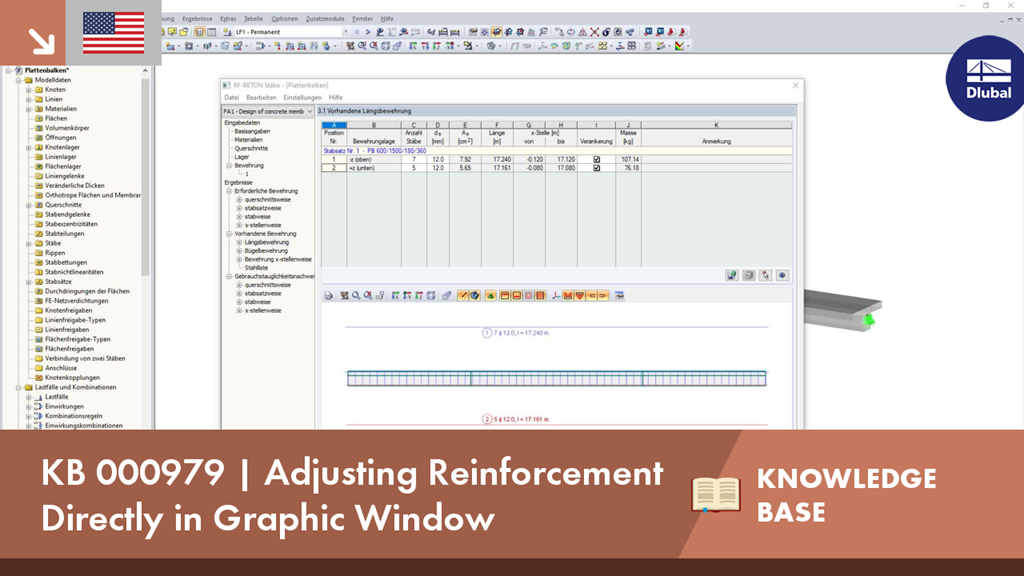Select Bügelbewehrung in the dialog tree
The width and height of the screenshot is (1024, 576).
266,251
